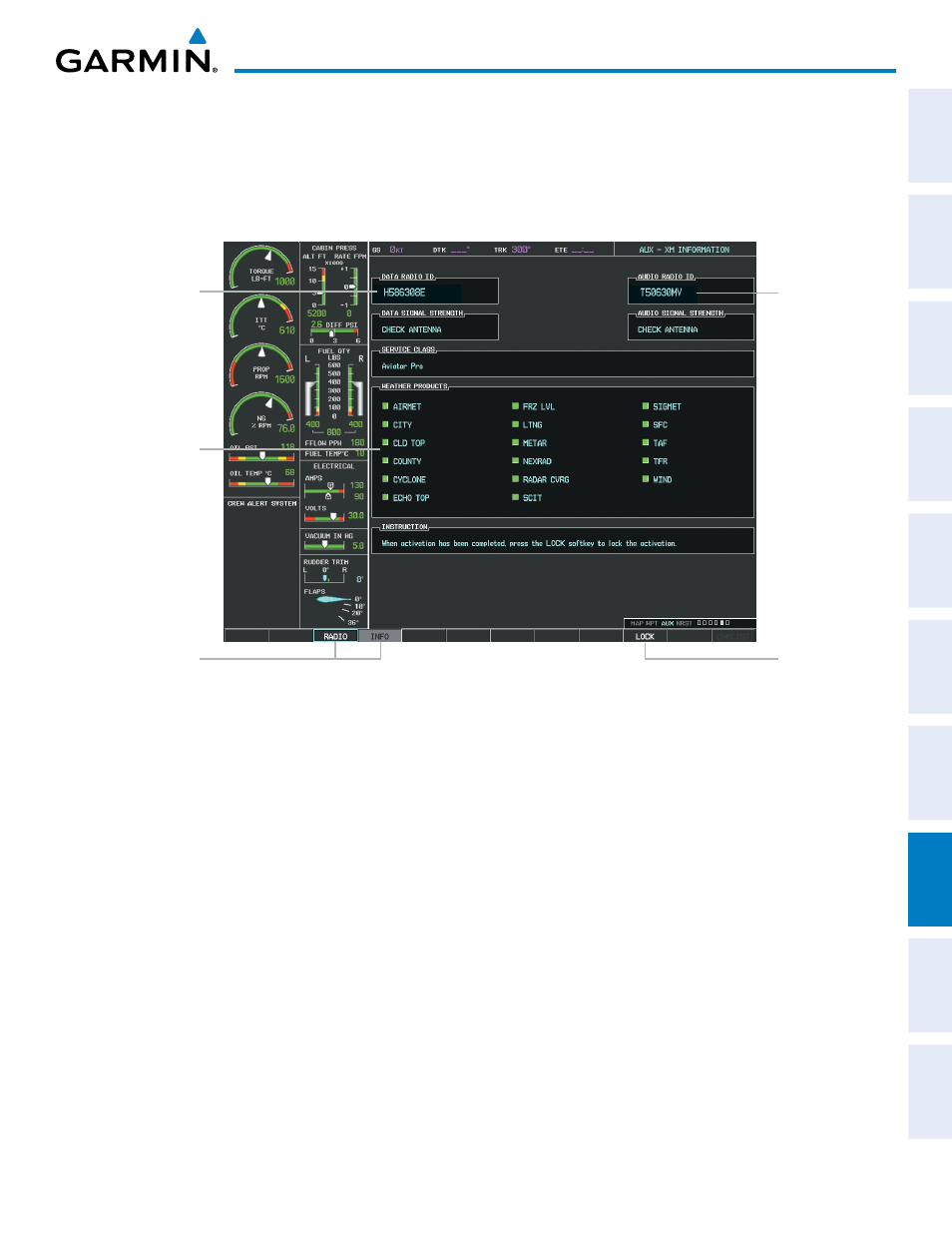Click the oil temperature bar indicator
The width and height of the screenshot is (952, 1233).
[x=261, y=482]
